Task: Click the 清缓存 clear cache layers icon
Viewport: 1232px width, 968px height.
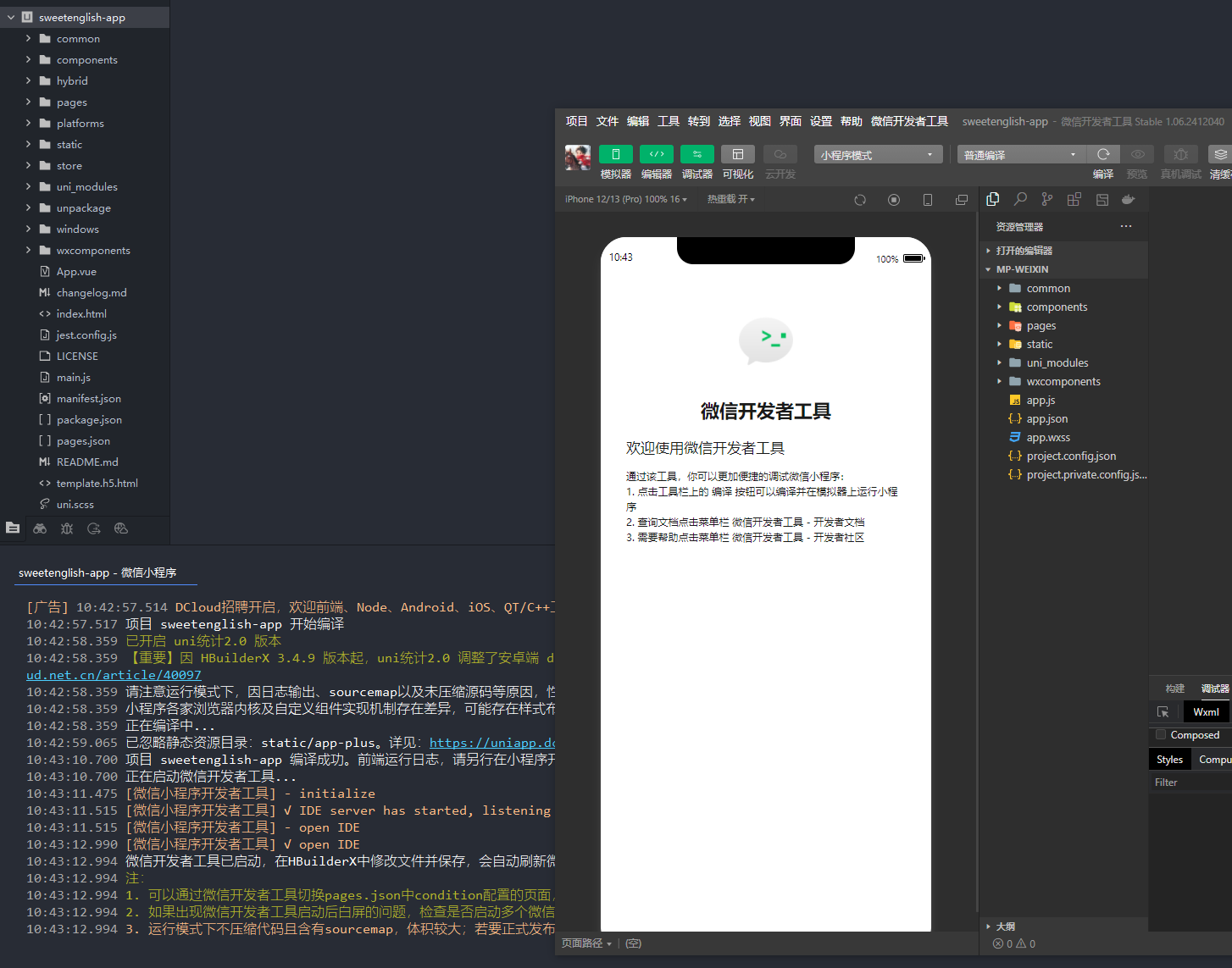Action: coord(1220,154)
